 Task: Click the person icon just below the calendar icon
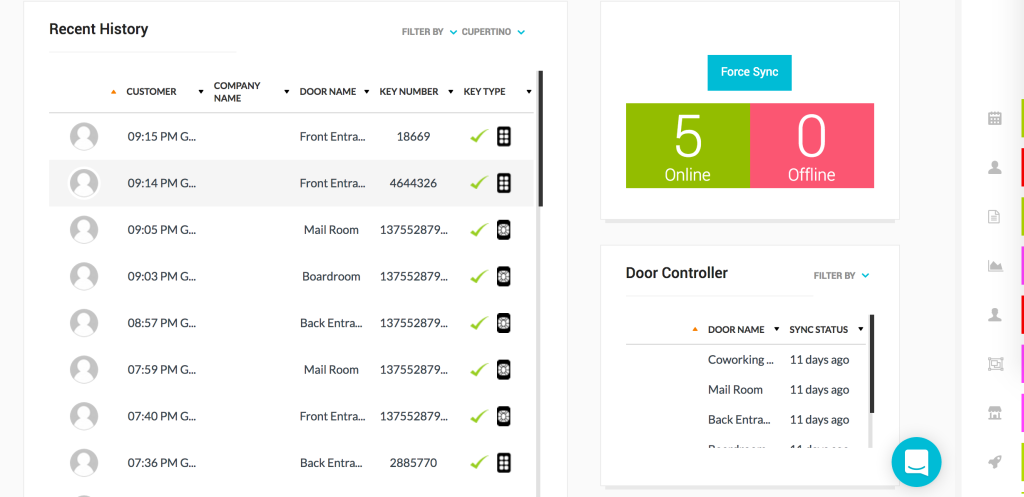pyautogui.click(x=995, y=168)
